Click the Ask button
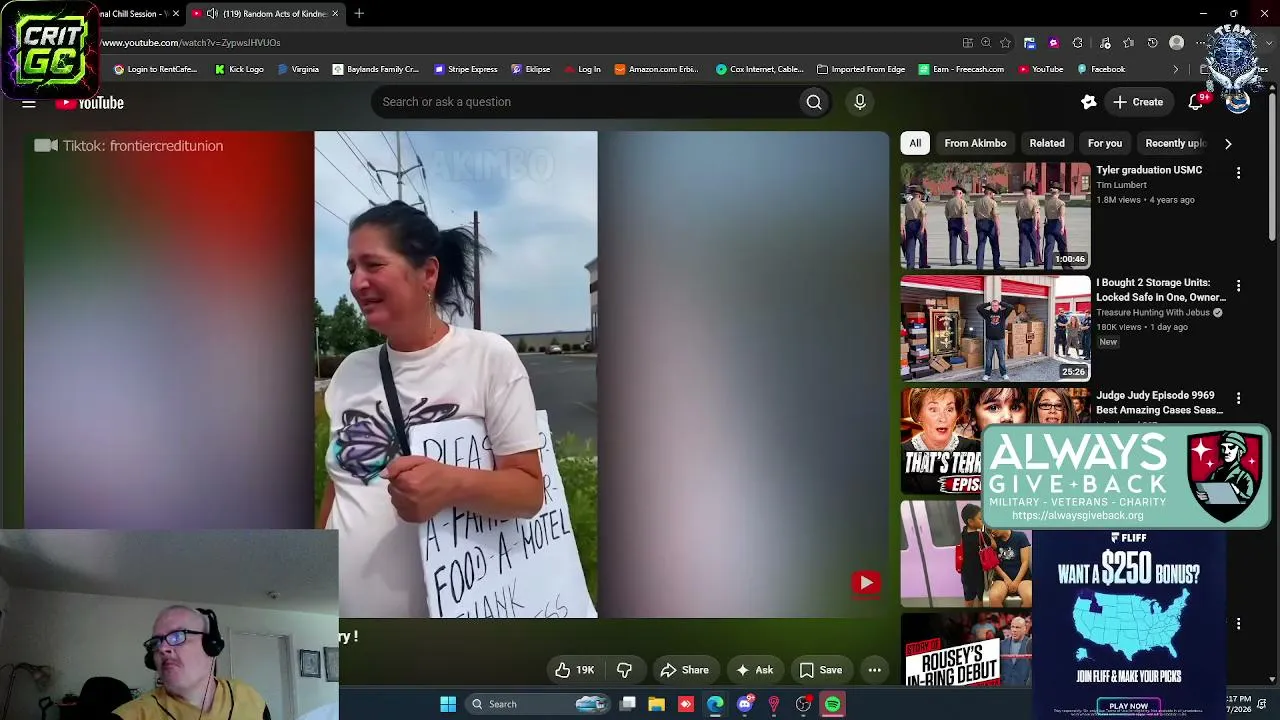 point(754,670)
